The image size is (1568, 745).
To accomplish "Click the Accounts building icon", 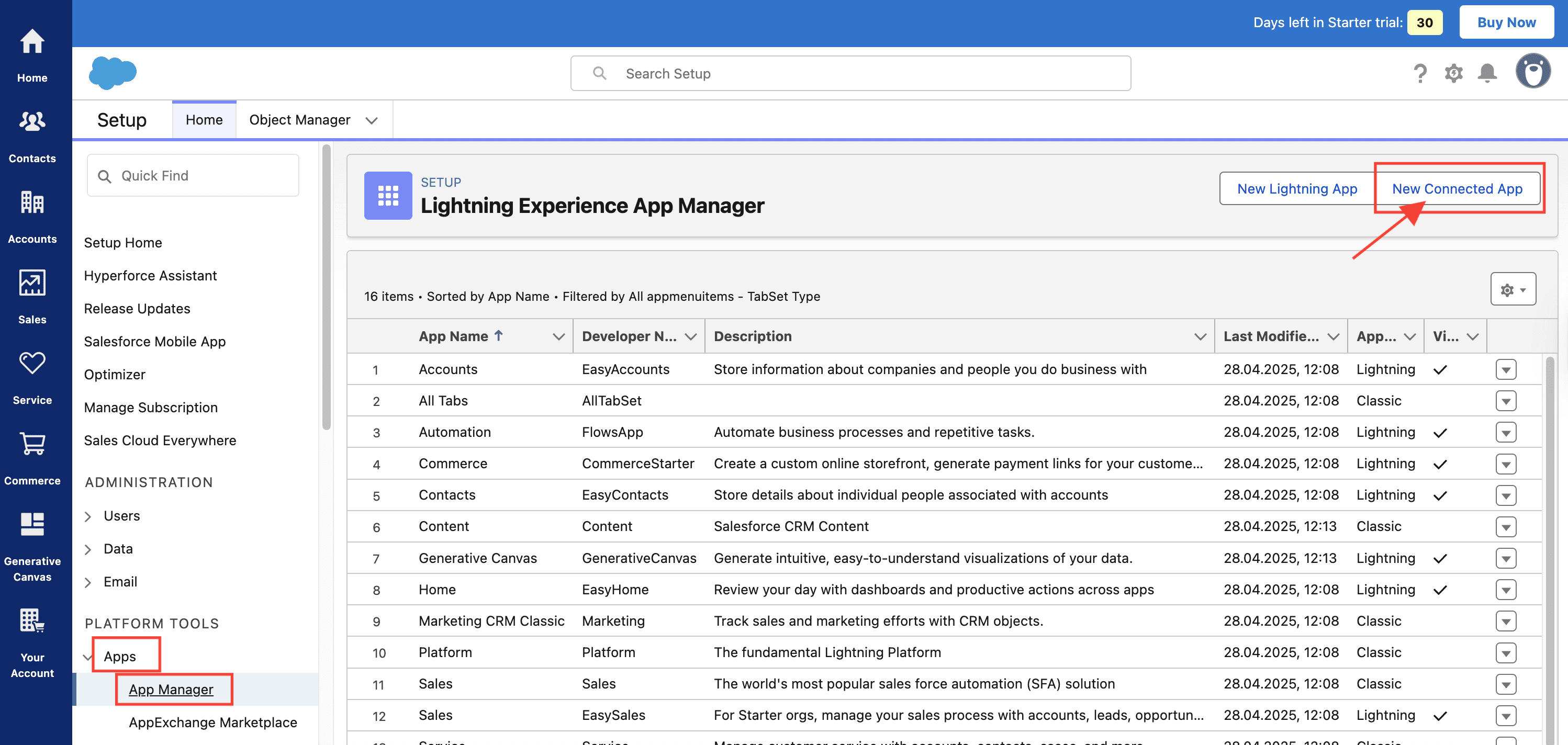I will coord(31,202).
